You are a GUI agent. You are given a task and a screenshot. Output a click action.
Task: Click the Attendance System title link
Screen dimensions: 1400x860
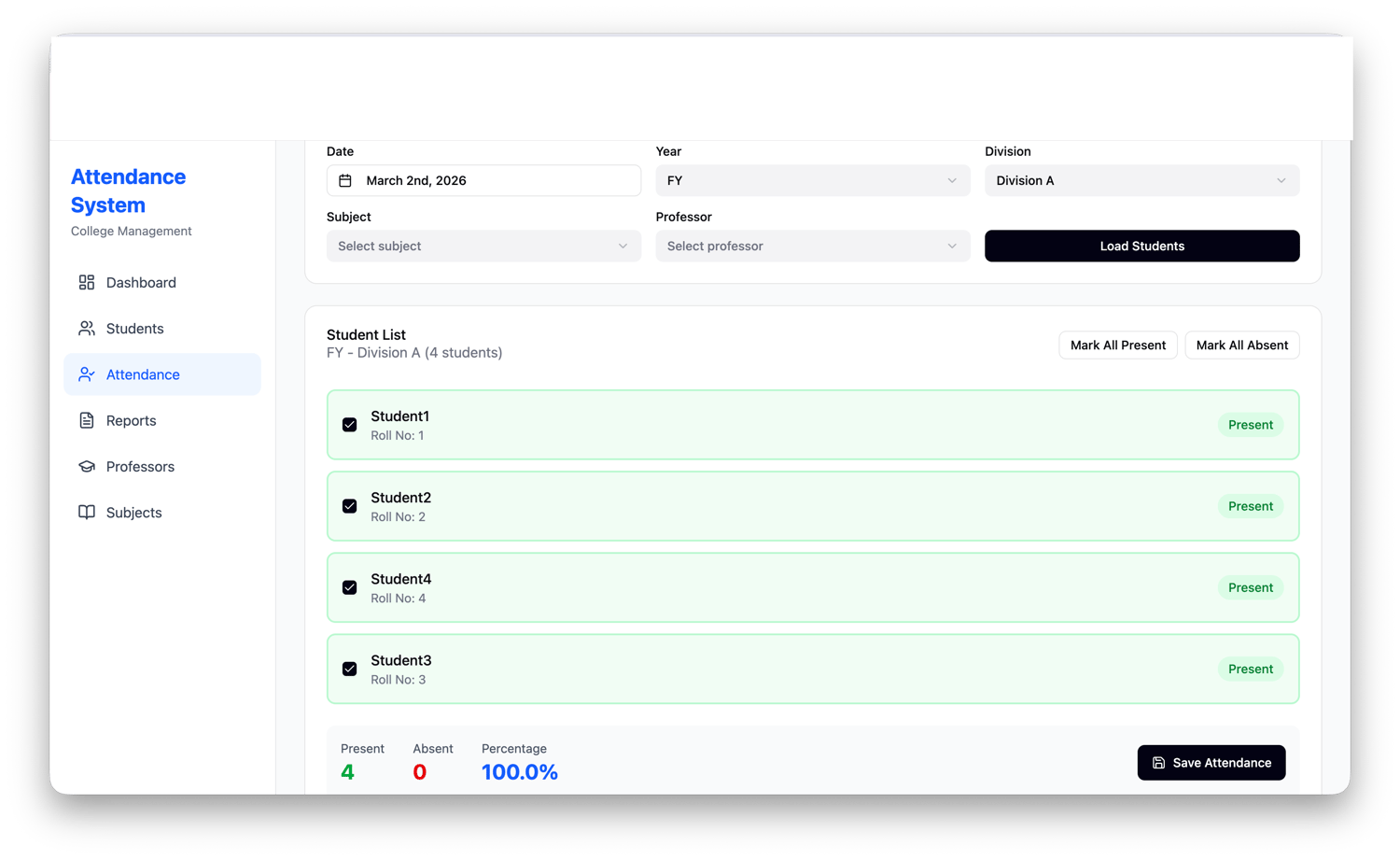point(129,190)
